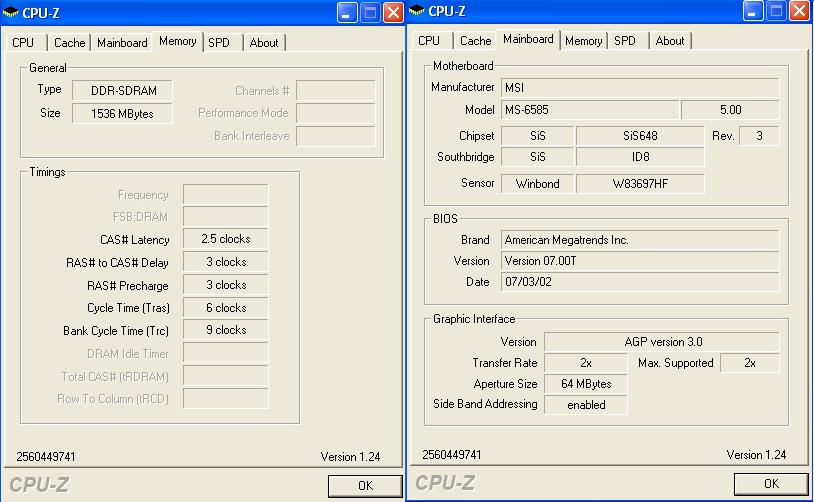Click Bank Cycle Time (Trc) value 9 clocks
Image resolution: width=814 pixels, height=502 pixels.
click(226, 330)
